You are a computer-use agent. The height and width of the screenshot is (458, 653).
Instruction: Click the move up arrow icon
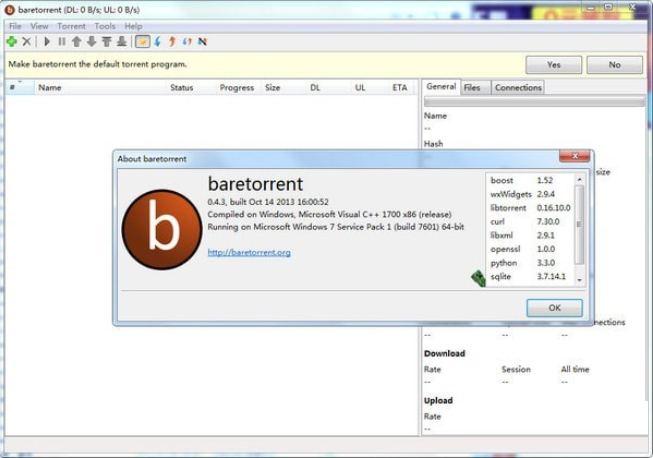[76, 42]
